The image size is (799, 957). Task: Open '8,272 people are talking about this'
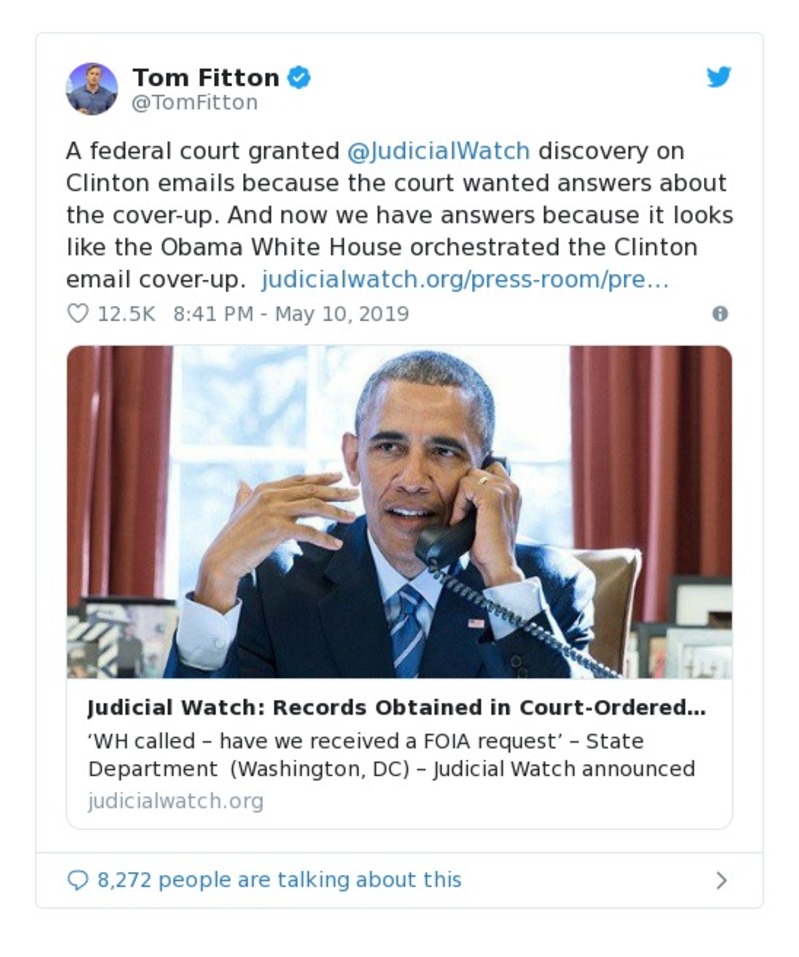[280, 880]
